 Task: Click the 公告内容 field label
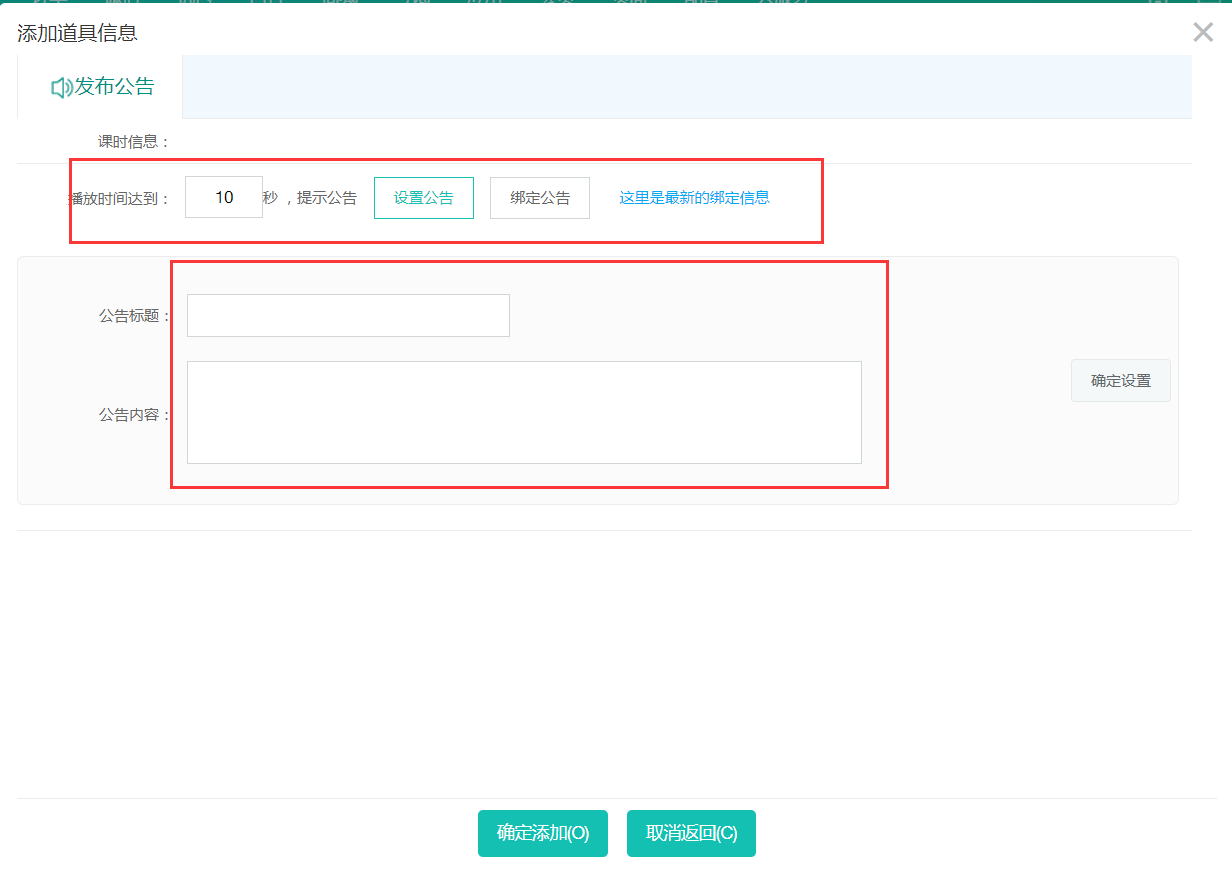135,415
